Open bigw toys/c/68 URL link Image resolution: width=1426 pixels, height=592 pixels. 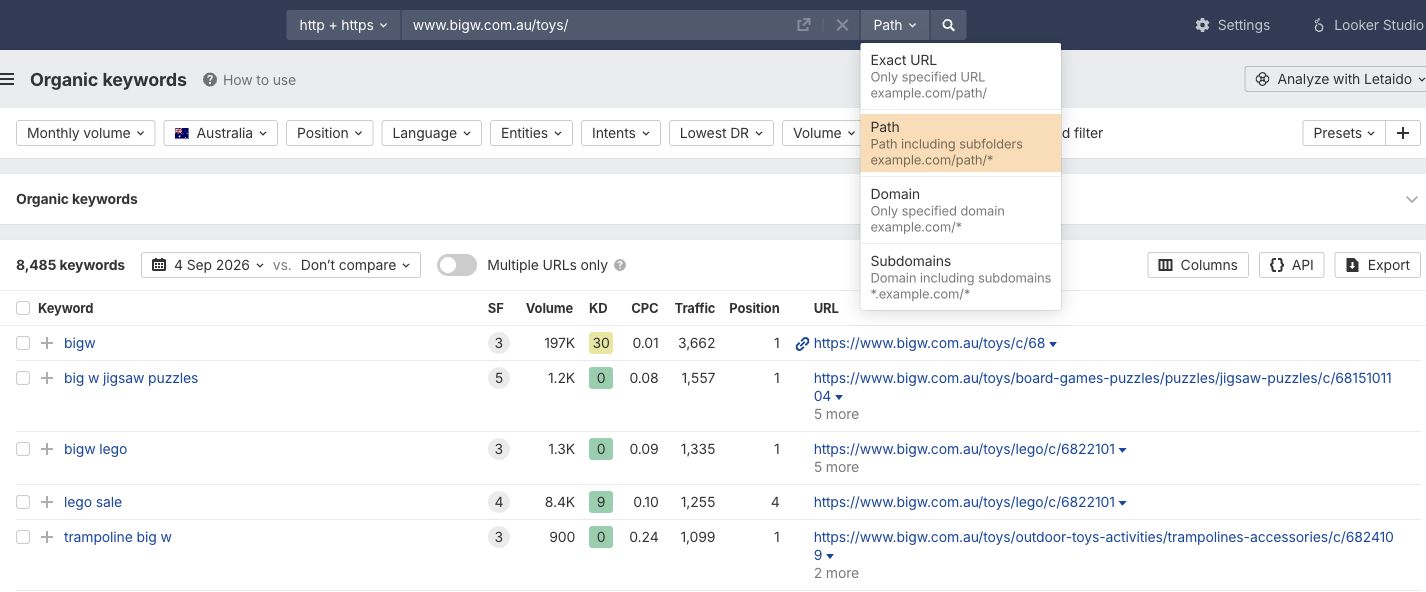929,343
